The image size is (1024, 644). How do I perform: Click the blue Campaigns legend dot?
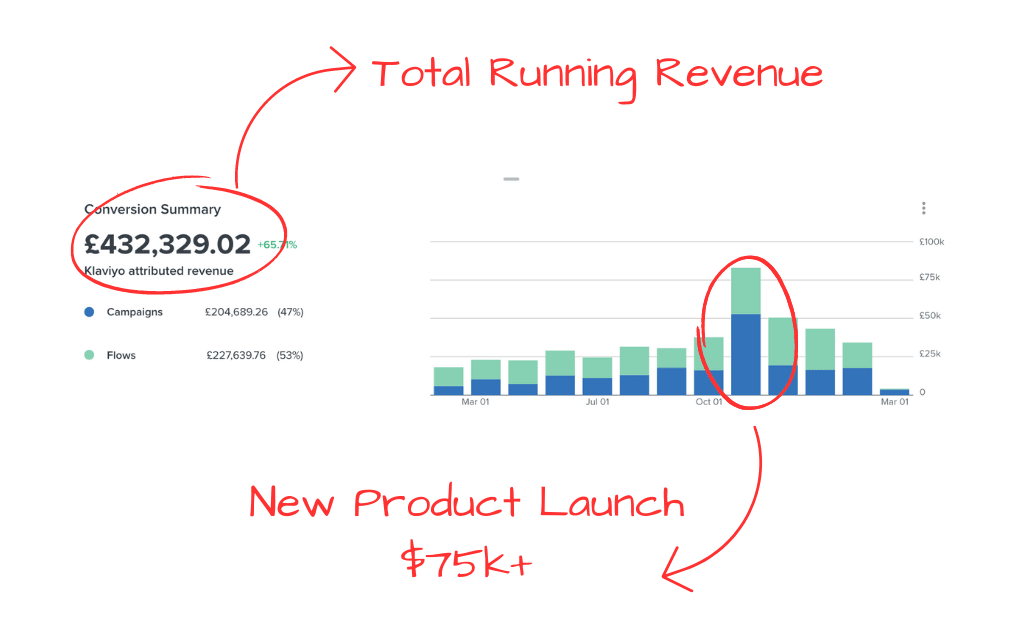[90, 312]
